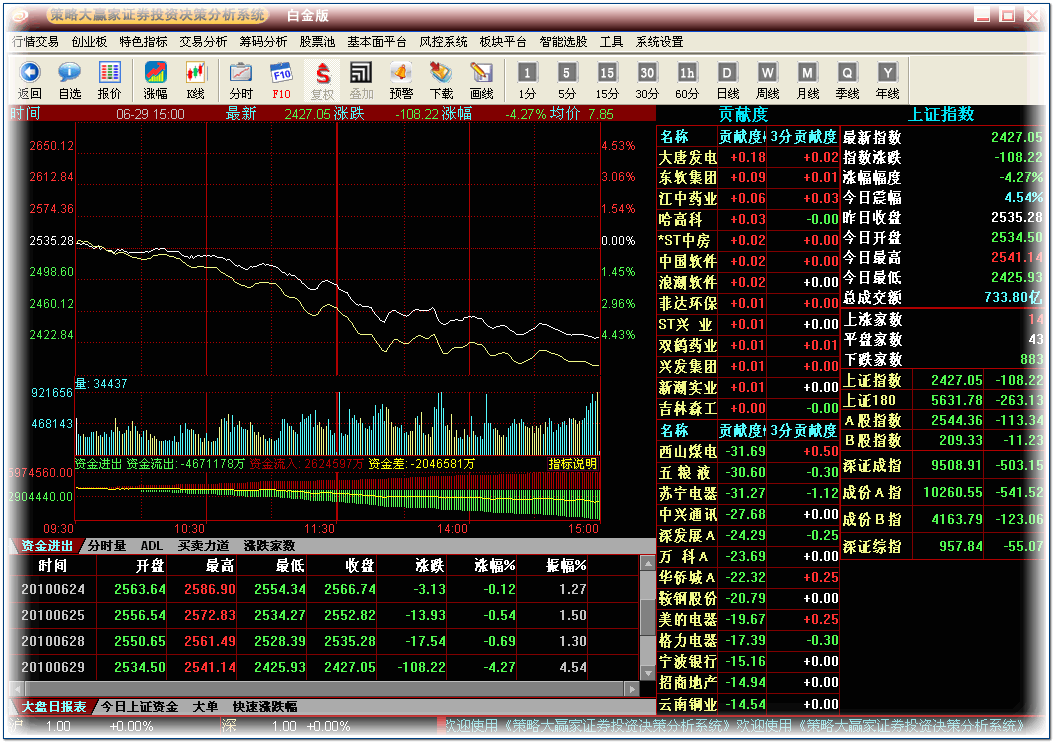Switch to 快速涨跌幅 tab
The height and width of the screenshot is (743, 1054).
tap(265, 707)
